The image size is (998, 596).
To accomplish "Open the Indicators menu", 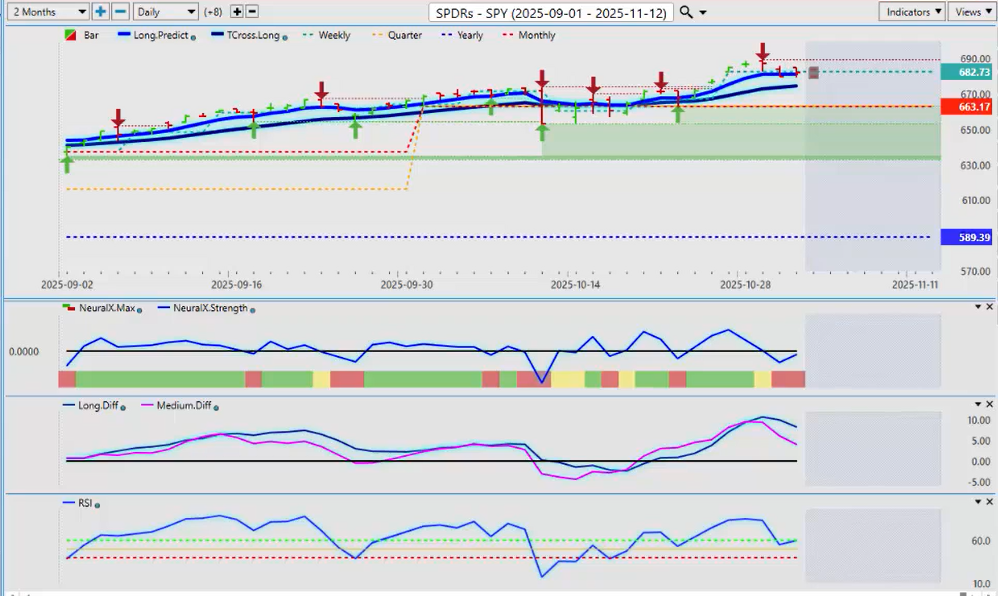I will click(912, 12).
